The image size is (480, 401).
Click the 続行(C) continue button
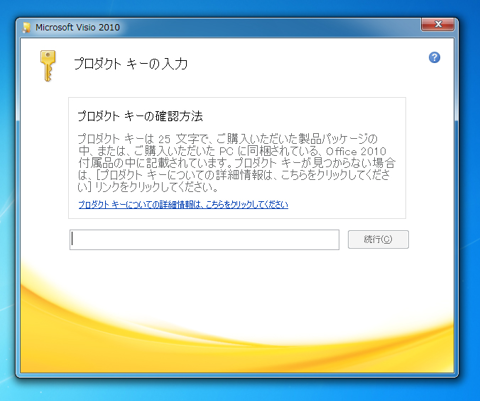(x=378, y=239)
